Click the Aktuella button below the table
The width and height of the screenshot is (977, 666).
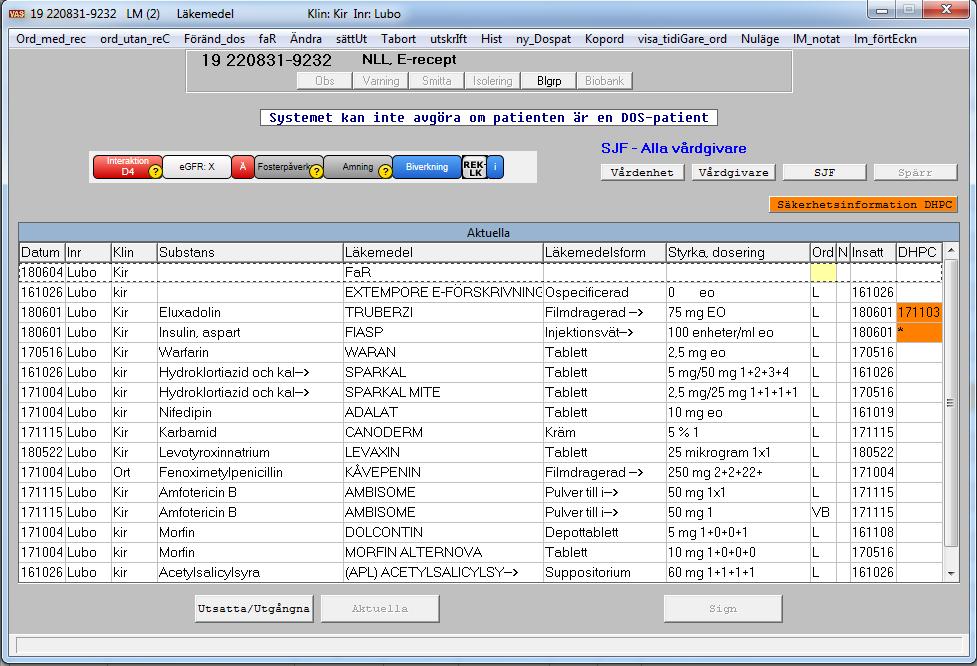click(380, 609)
